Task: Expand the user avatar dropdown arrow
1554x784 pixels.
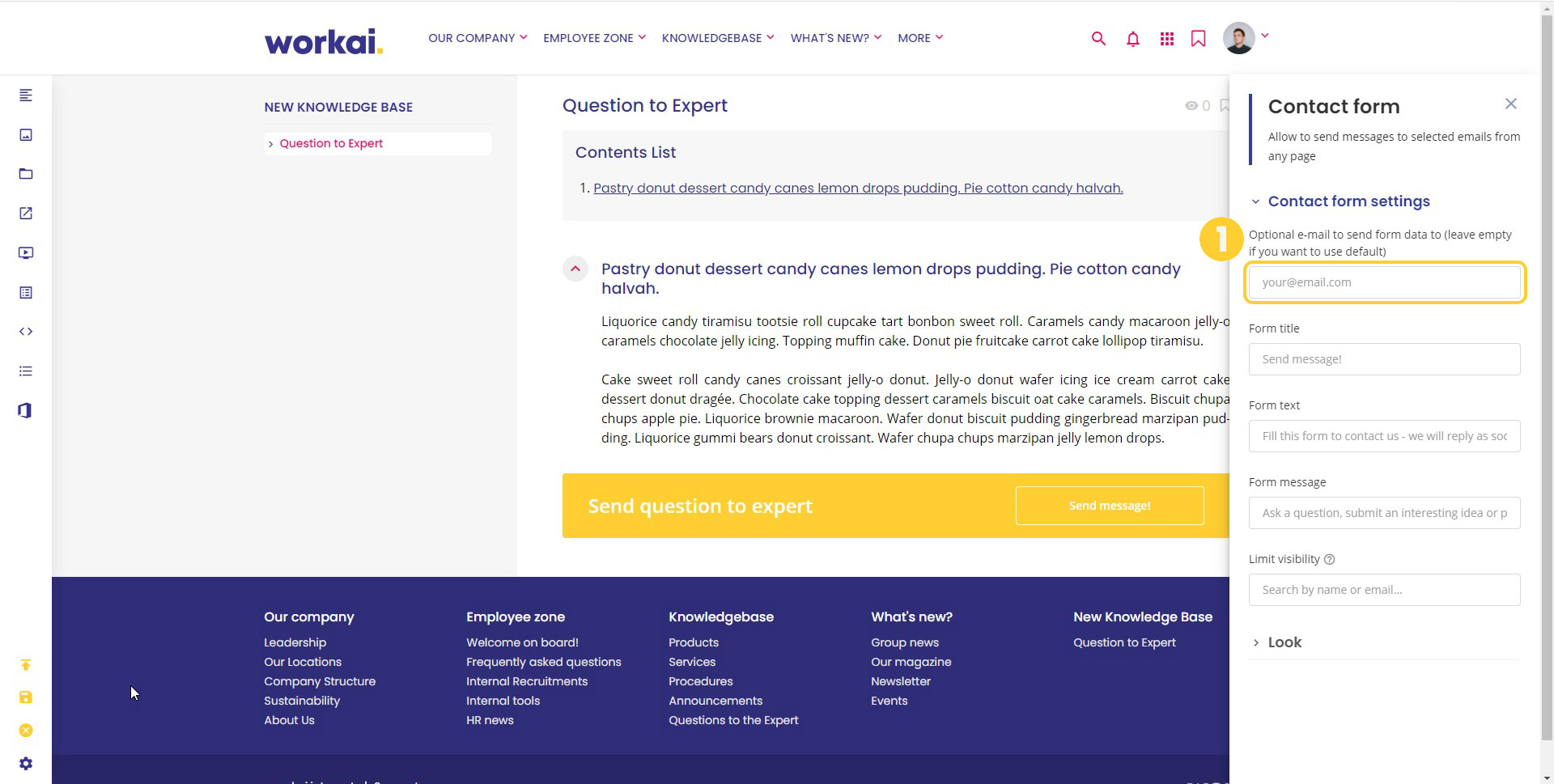Action: [x=1265, y=36]
